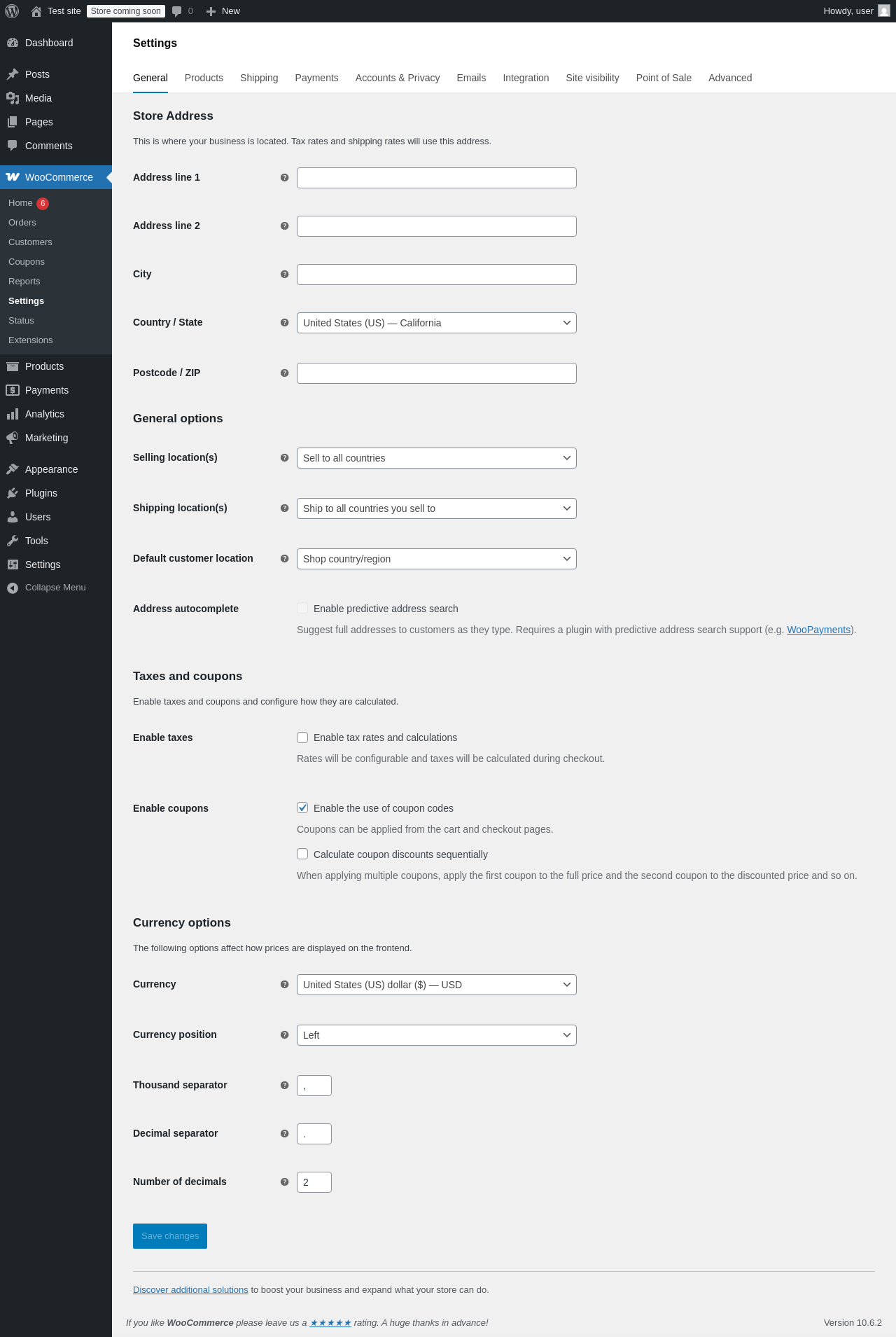The image size is (896, 1337).
Task: Enable tax rates and calculations checkbox
Action: coord(302,737)
